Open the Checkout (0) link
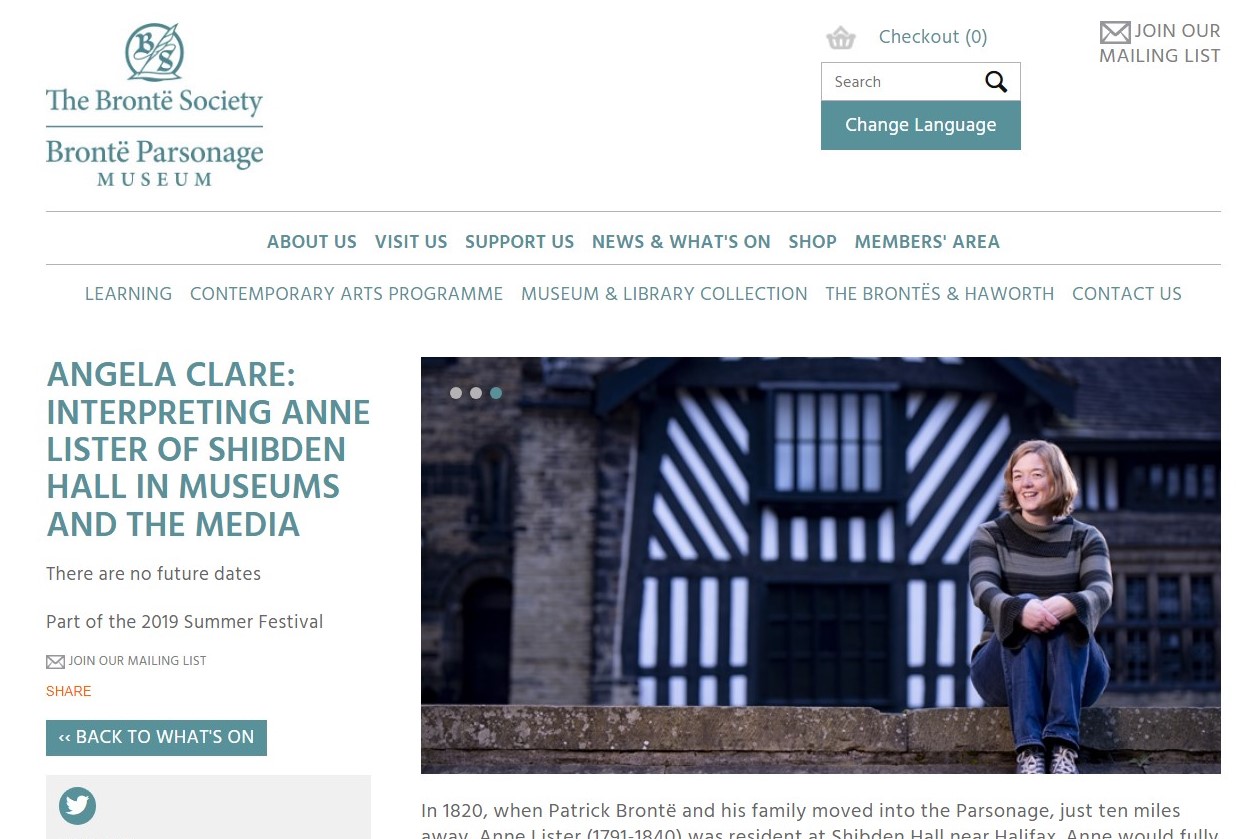Screen dimensions: 1258x839 [933, 37]
